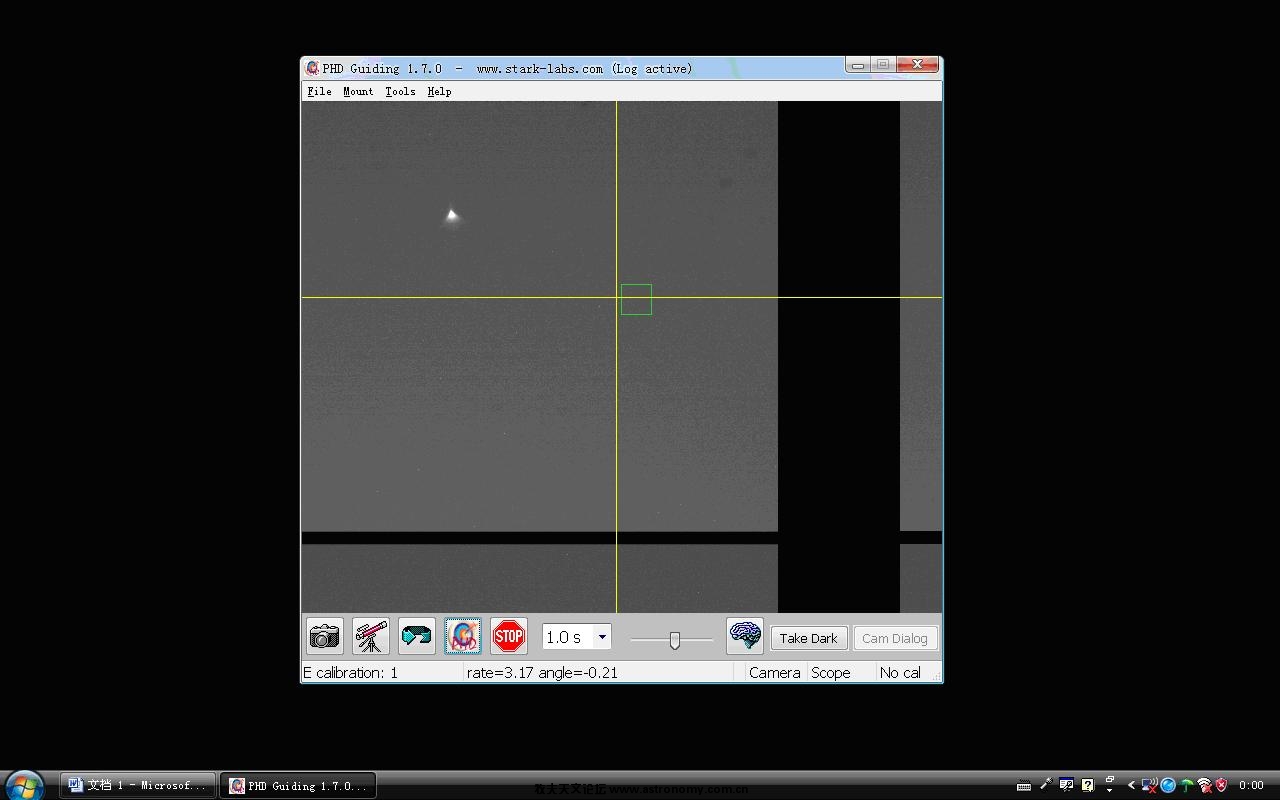This screenshot has width=1280, height=800.
Task: Close the PHD Guiding window
Action: pyautogui.click(x=917, y=65)
